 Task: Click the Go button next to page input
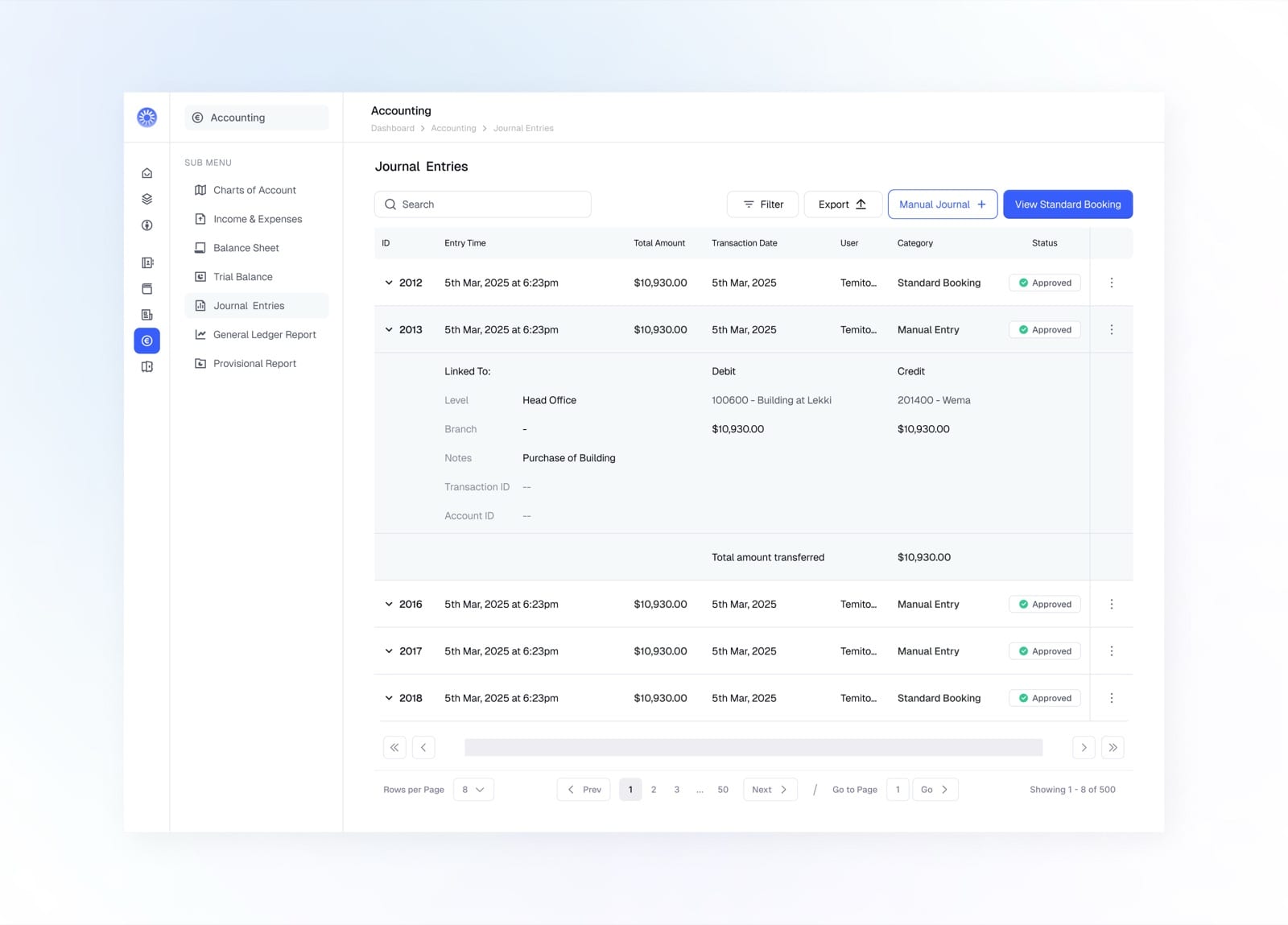935,790
